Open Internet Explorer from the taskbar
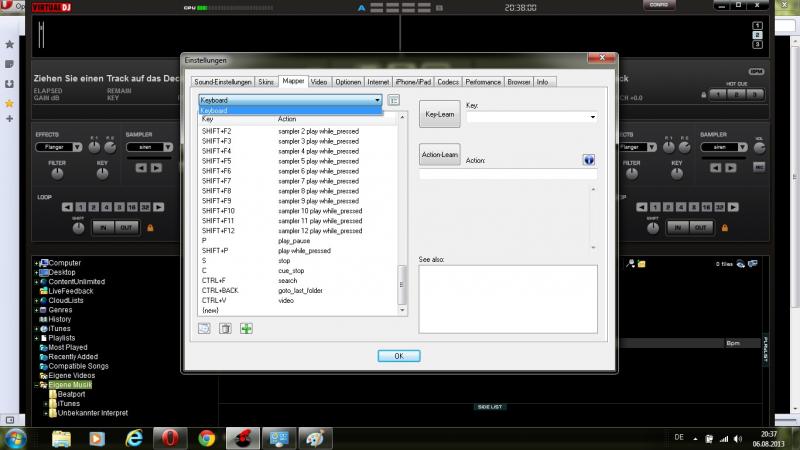800x450 pixels. pos(134,438)
